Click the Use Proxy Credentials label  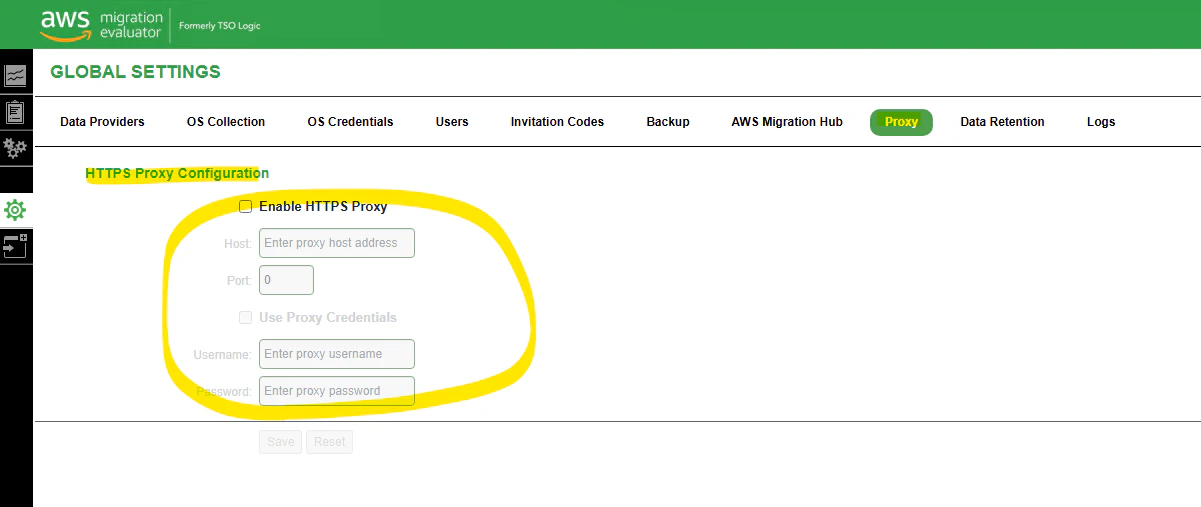click(328, 318)
